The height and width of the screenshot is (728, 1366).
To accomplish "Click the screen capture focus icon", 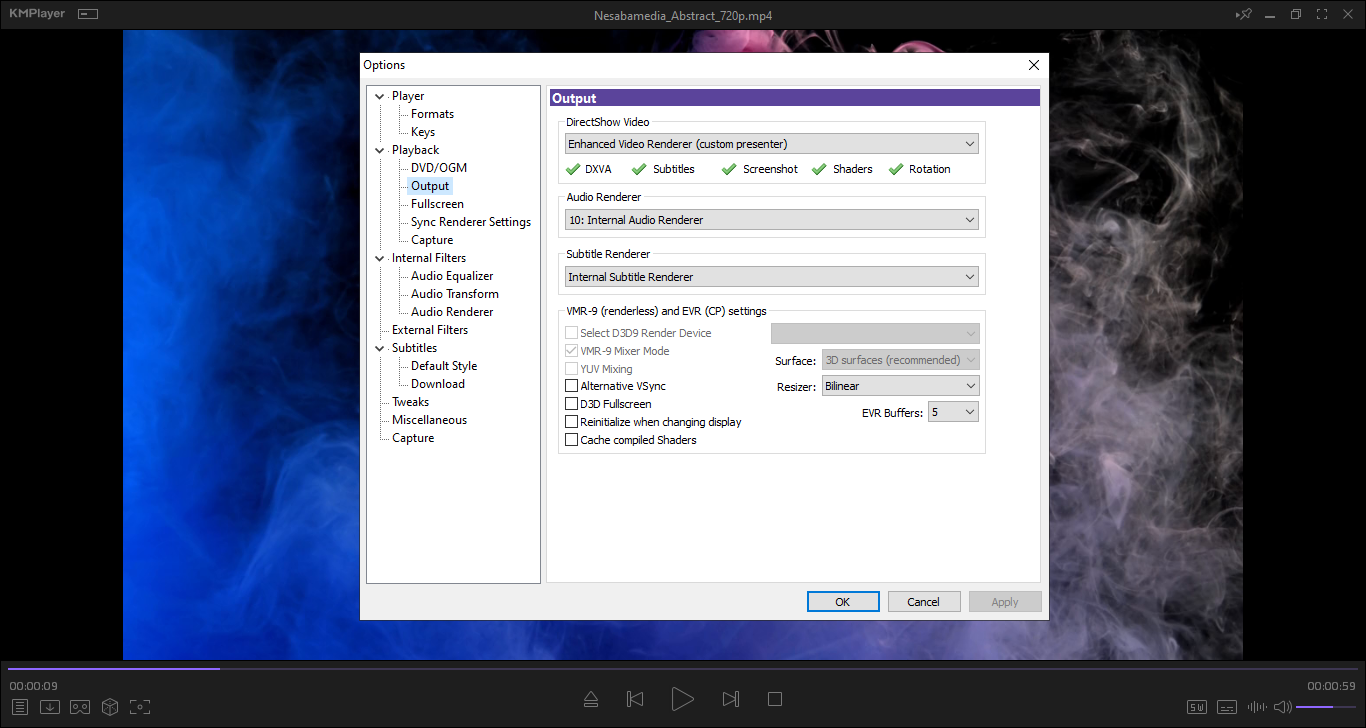I will pyautogui.click(x=140, y=707).
